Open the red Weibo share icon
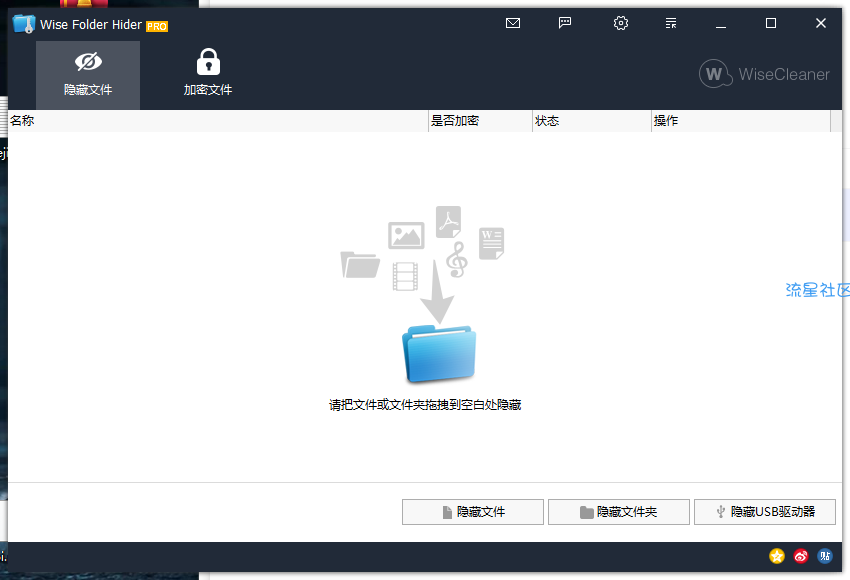Image resolution: width=850 pixels, height=580 pixels. coord(801,556)
